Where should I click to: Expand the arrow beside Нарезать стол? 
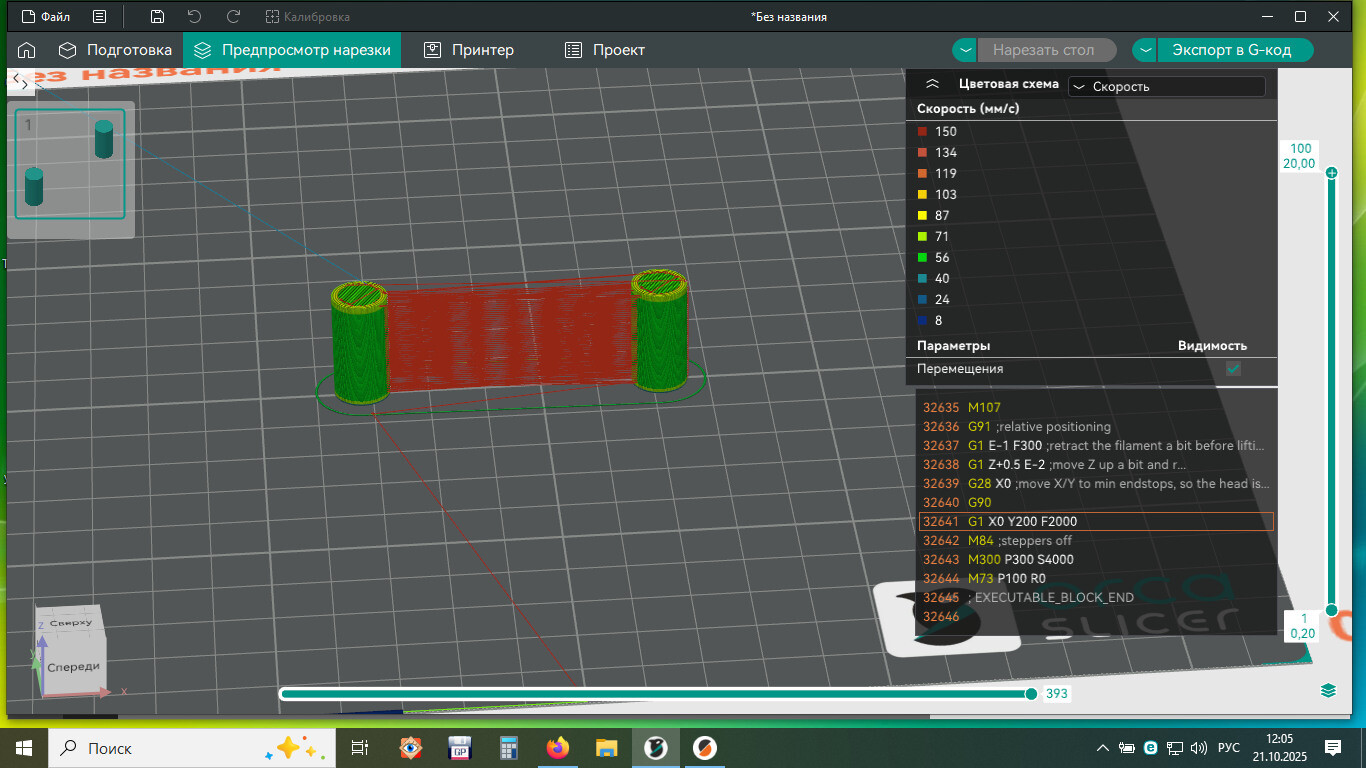pyautogui.click(x=964, y=50)
